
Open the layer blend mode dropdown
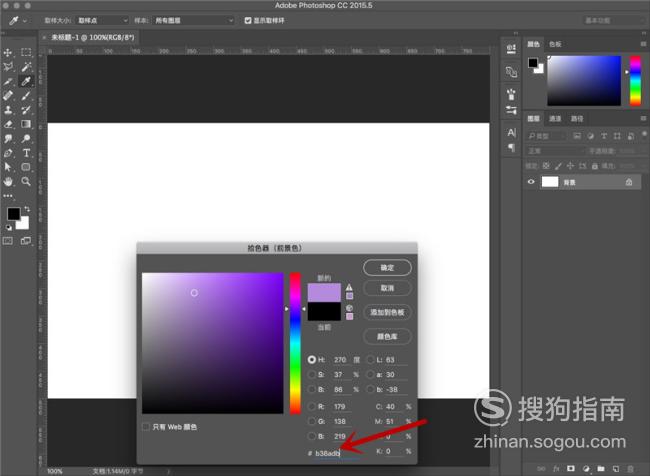pyautogui.click(x=555, y=151)
